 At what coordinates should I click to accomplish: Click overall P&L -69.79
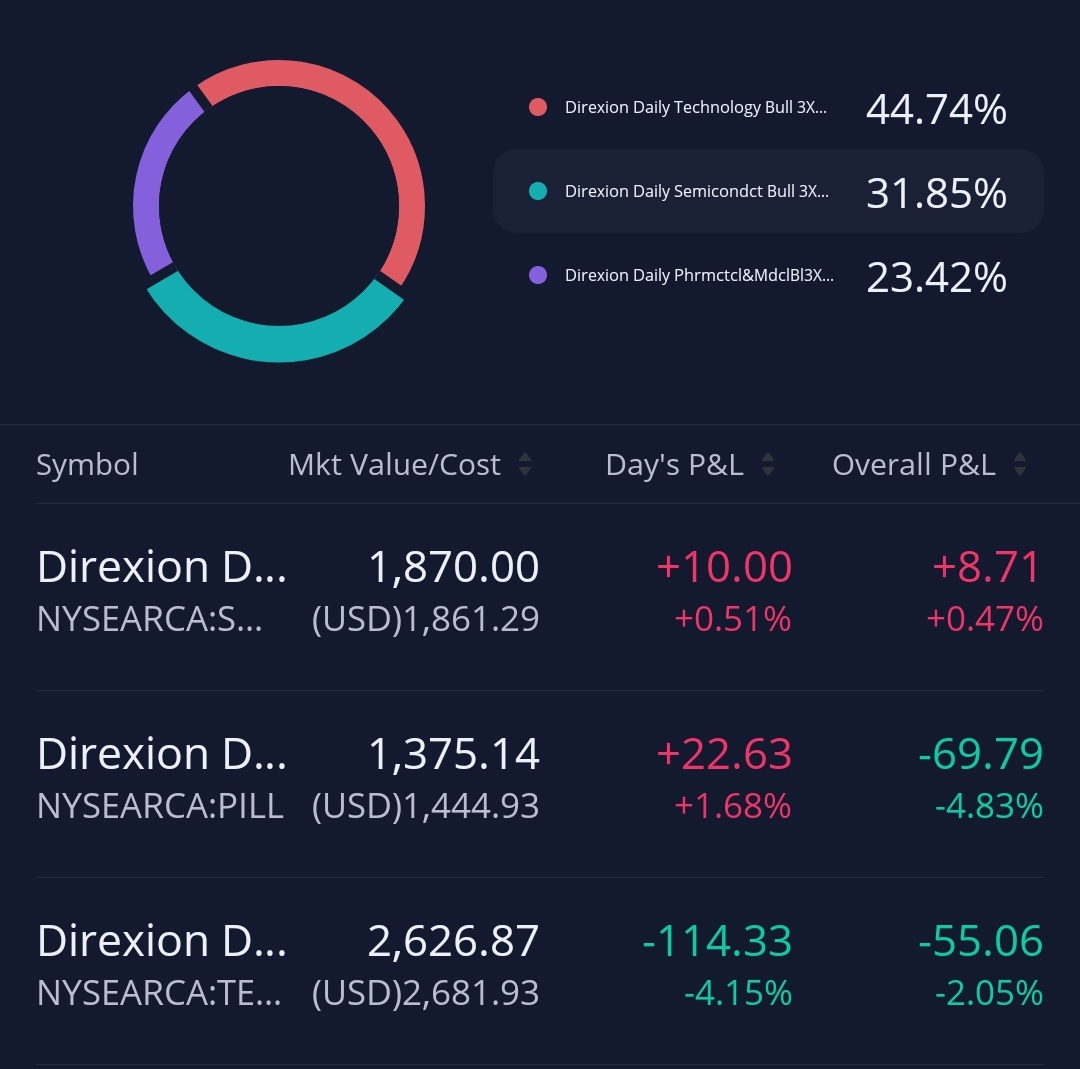981,754
